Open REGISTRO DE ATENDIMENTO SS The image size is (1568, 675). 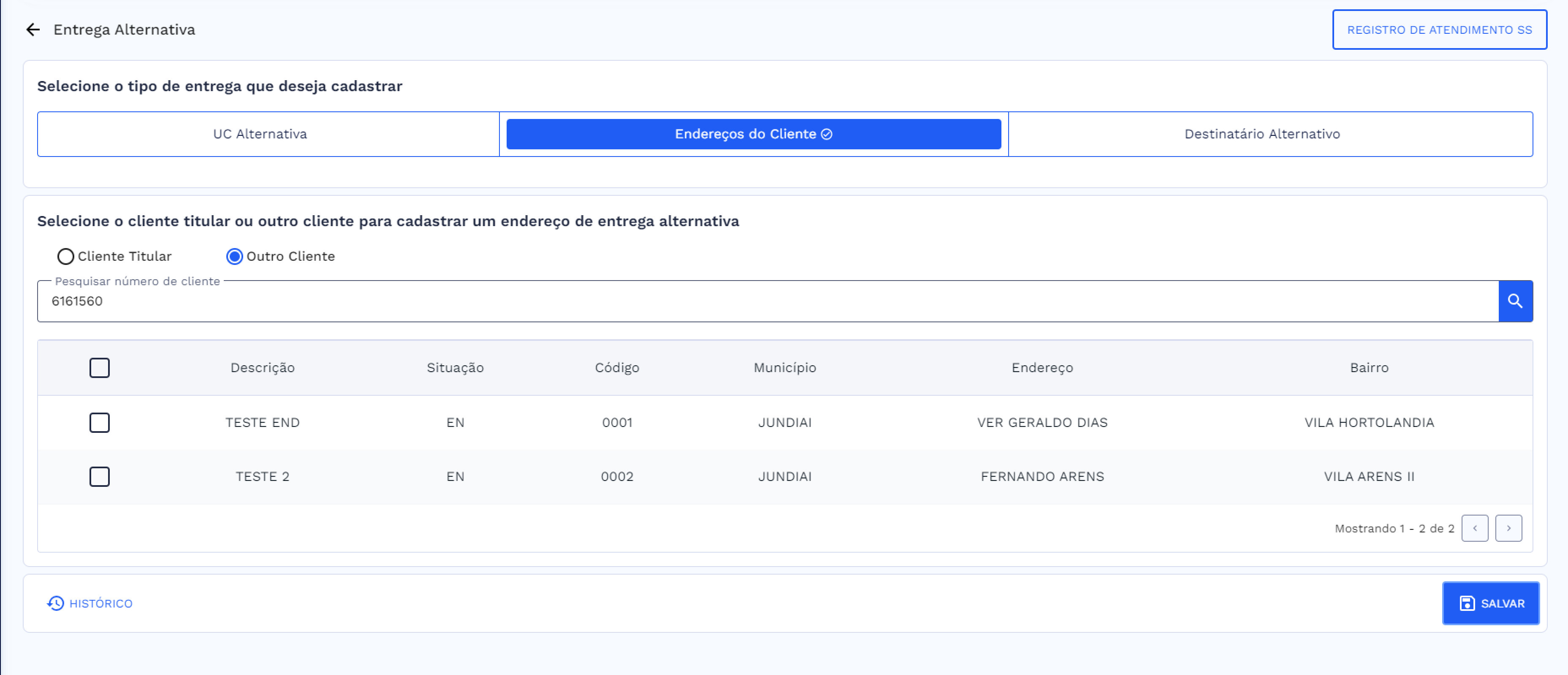[x=1440, y=29]
